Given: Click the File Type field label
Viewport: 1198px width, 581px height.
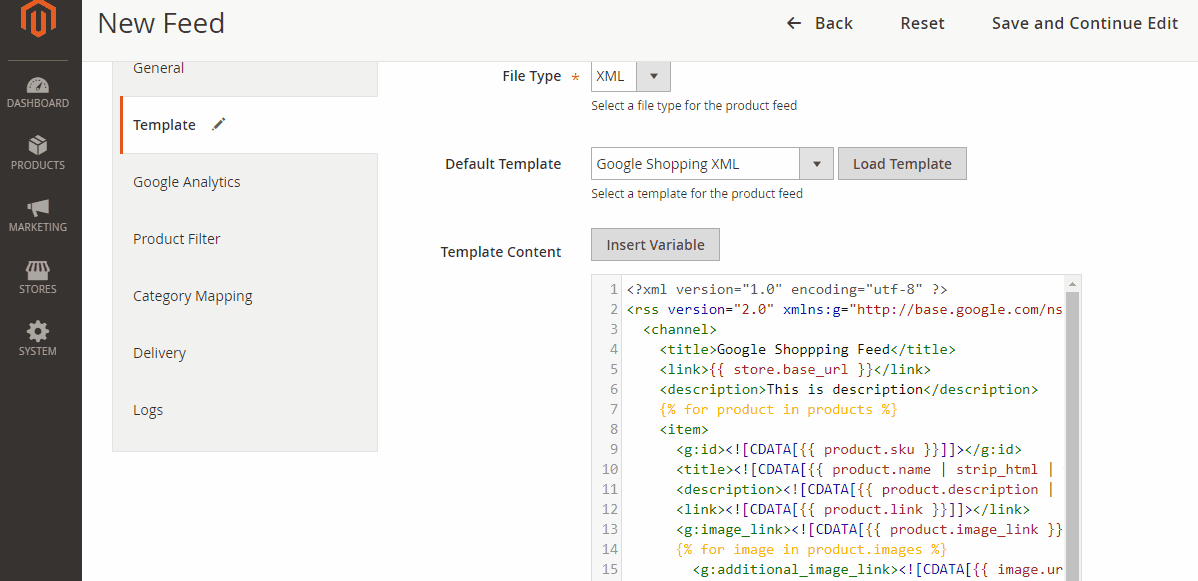Looking at the screenshot, I should pos(532,76).
